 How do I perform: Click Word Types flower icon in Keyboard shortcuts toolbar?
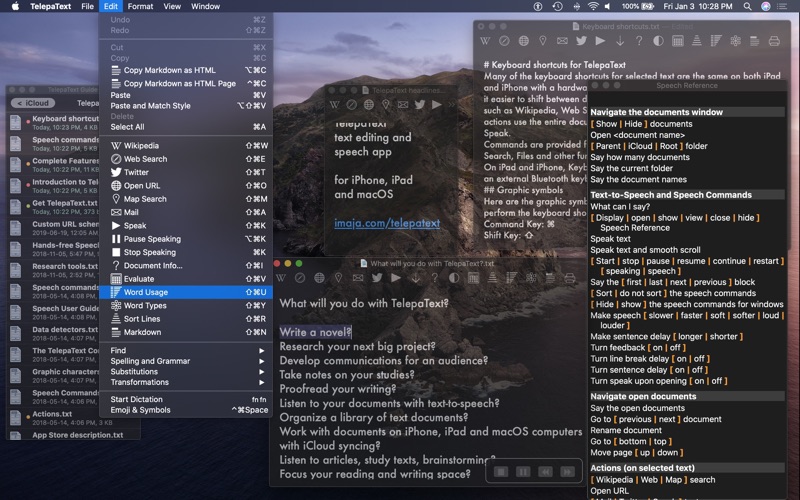point(735,41)
